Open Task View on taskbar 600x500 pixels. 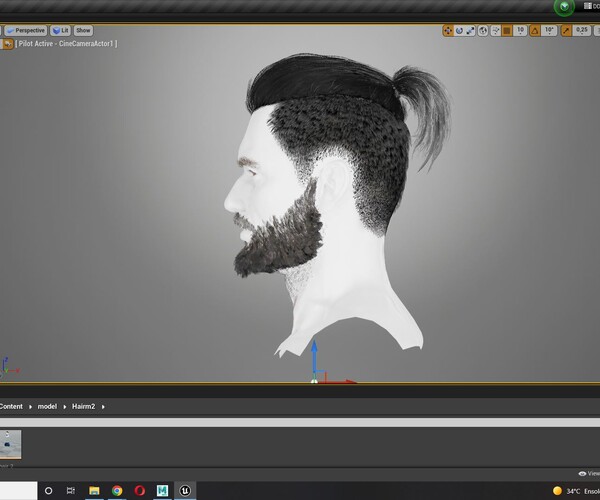click(x=71, y=491)
